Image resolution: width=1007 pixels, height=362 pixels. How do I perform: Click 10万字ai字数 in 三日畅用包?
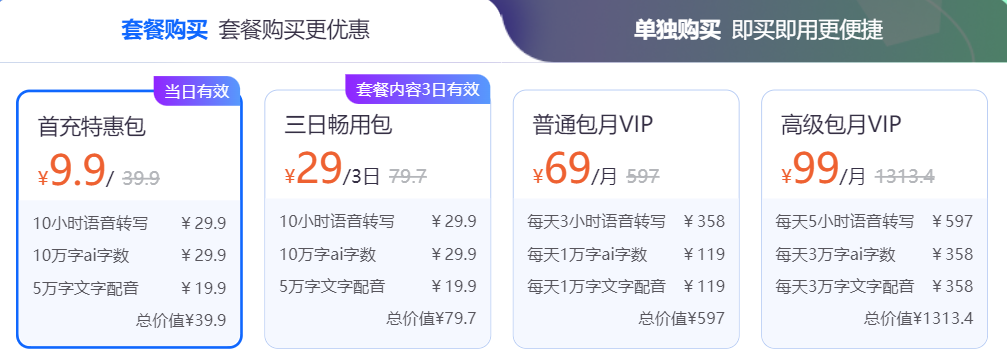(x=328, y=255)
